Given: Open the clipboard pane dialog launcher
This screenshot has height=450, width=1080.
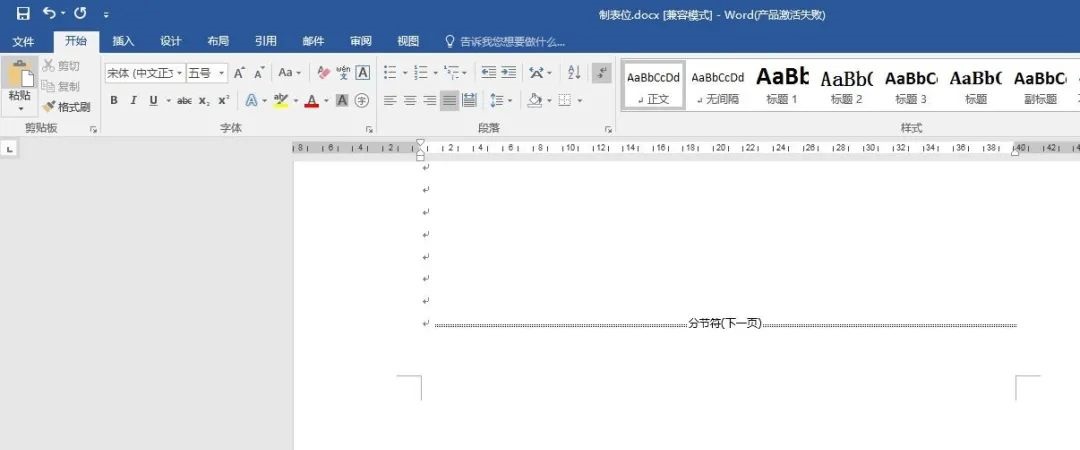Looking at the screenshot, I should click(x=93, y=130).
